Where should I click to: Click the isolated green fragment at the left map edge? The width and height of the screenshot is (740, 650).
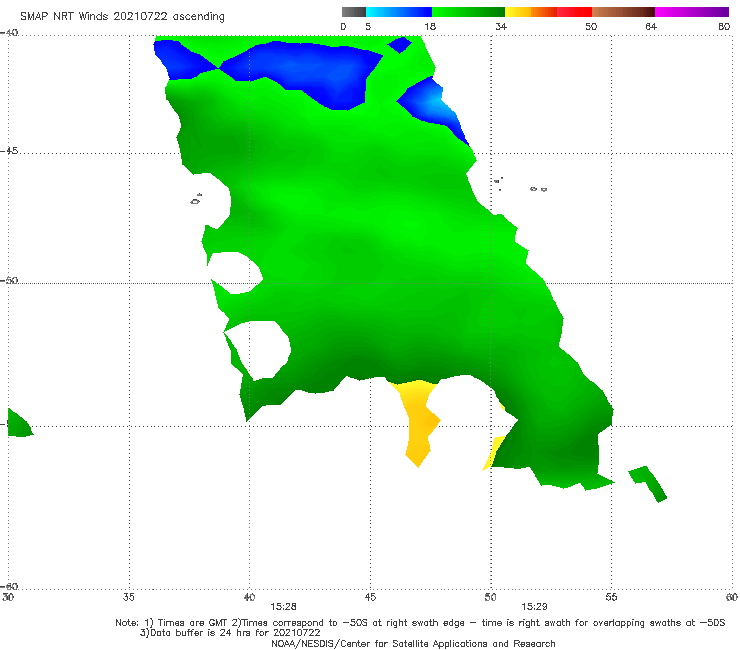coord(19,424)
